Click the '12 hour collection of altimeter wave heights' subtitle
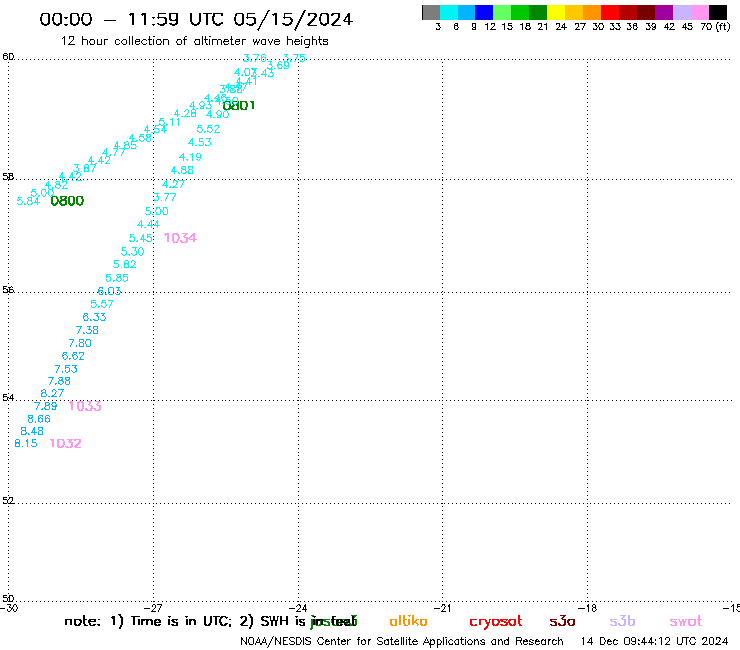 pos(194,41)
